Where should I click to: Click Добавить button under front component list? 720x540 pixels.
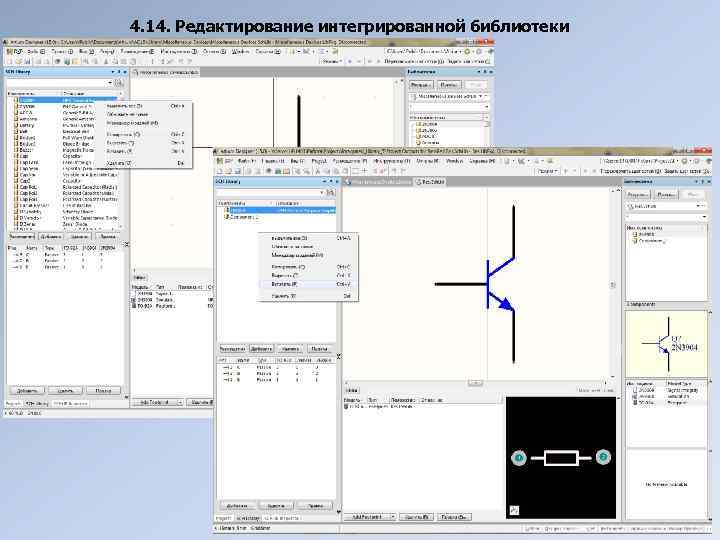pyautogui.click(x=261, y=349)
